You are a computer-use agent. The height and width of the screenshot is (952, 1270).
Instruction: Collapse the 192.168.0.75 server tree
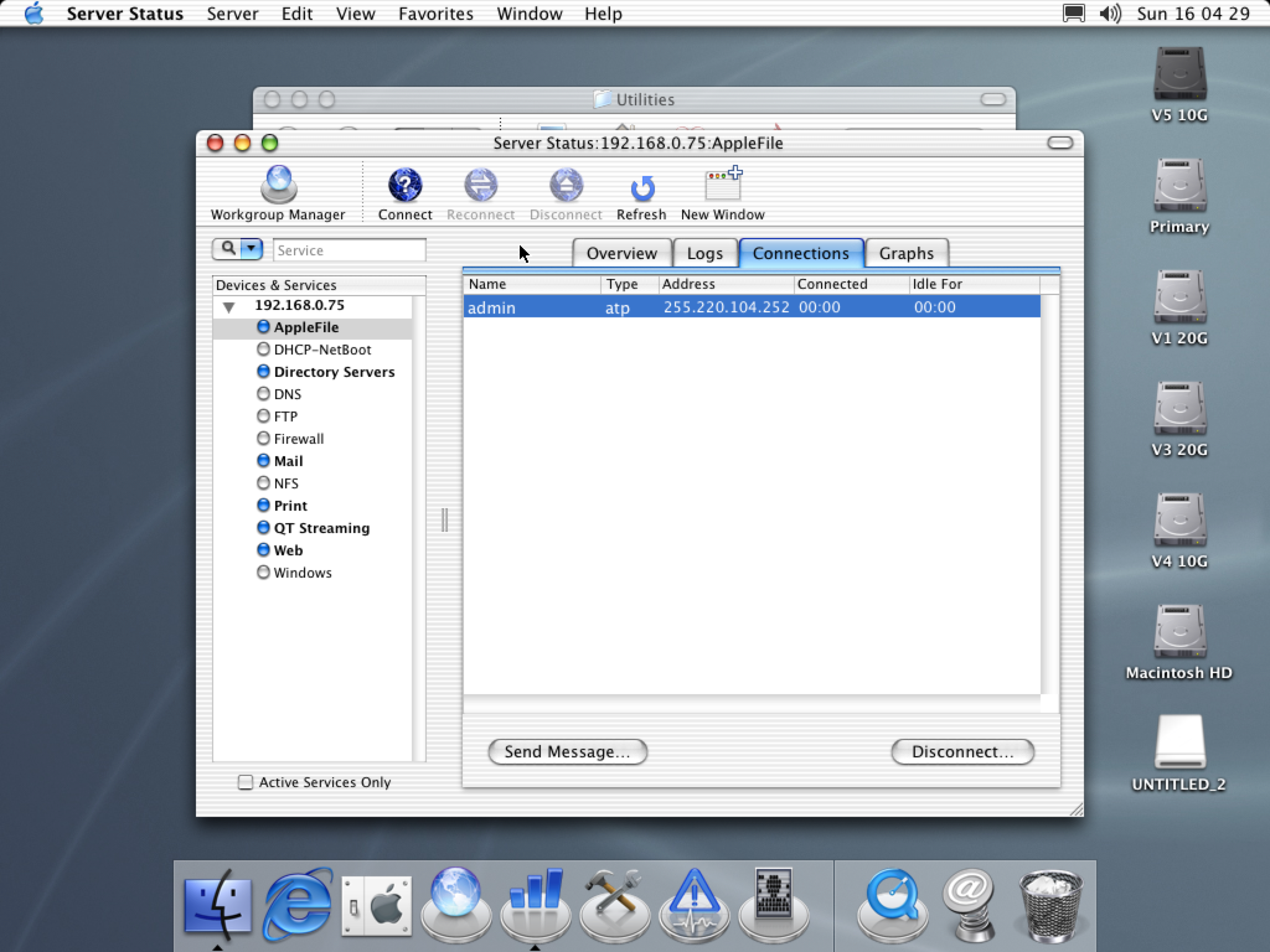coord(229,307)
